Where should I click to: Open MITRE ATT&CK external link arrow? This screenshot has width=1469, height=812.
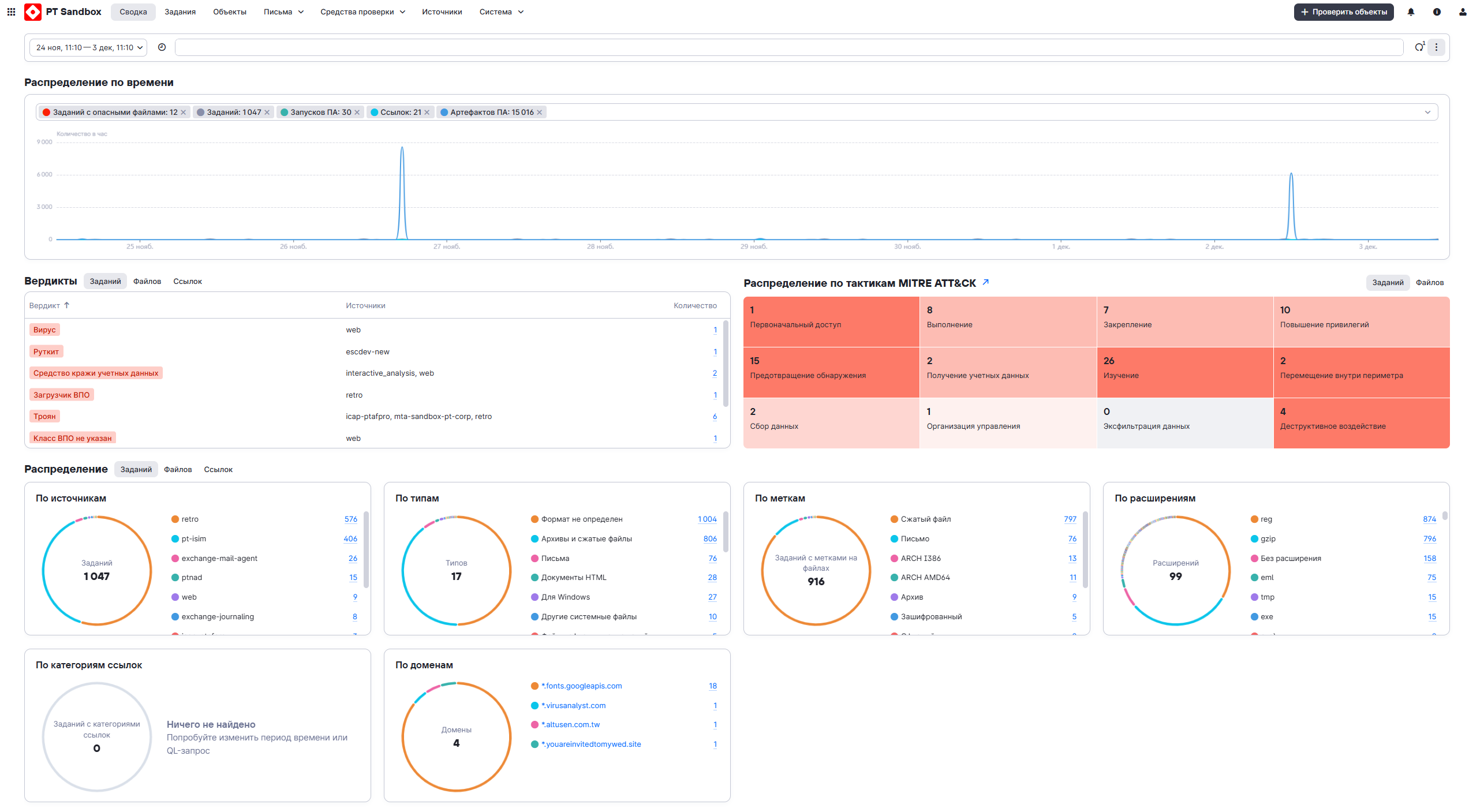(986, 282)
